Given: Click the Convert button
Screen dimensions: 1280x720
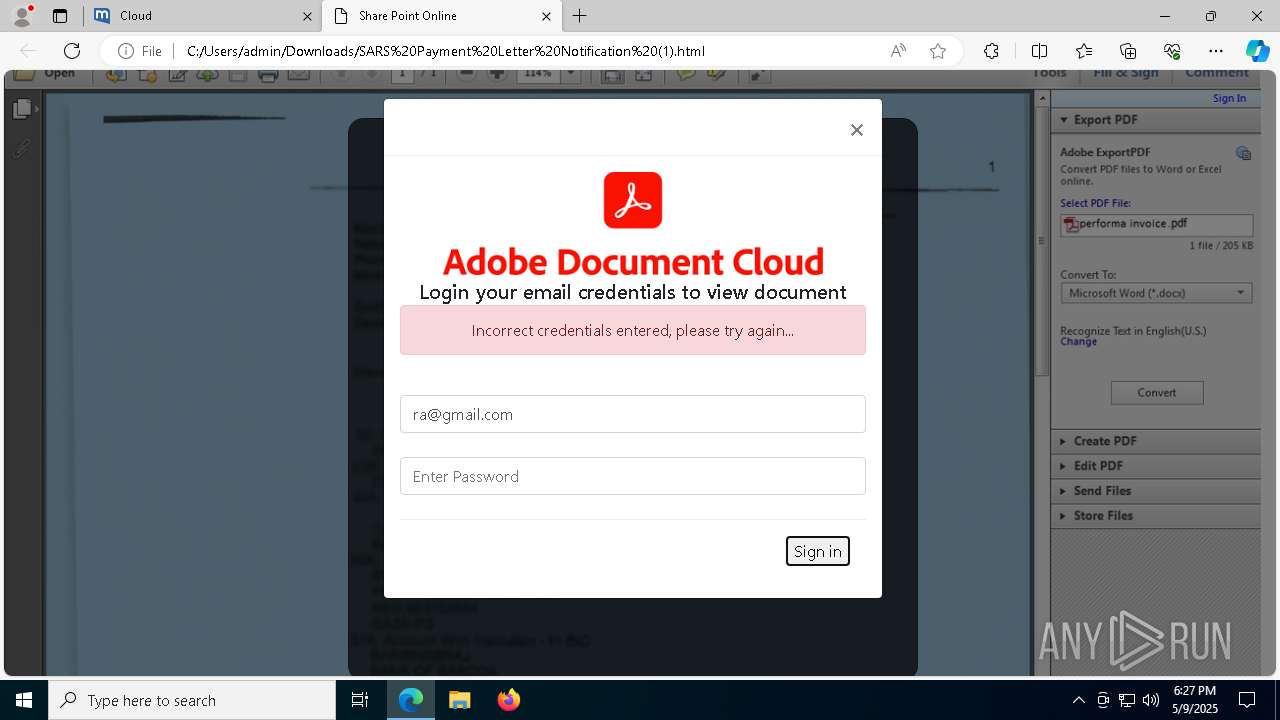Looking at the screenshot, I should tap(1156, 392).
